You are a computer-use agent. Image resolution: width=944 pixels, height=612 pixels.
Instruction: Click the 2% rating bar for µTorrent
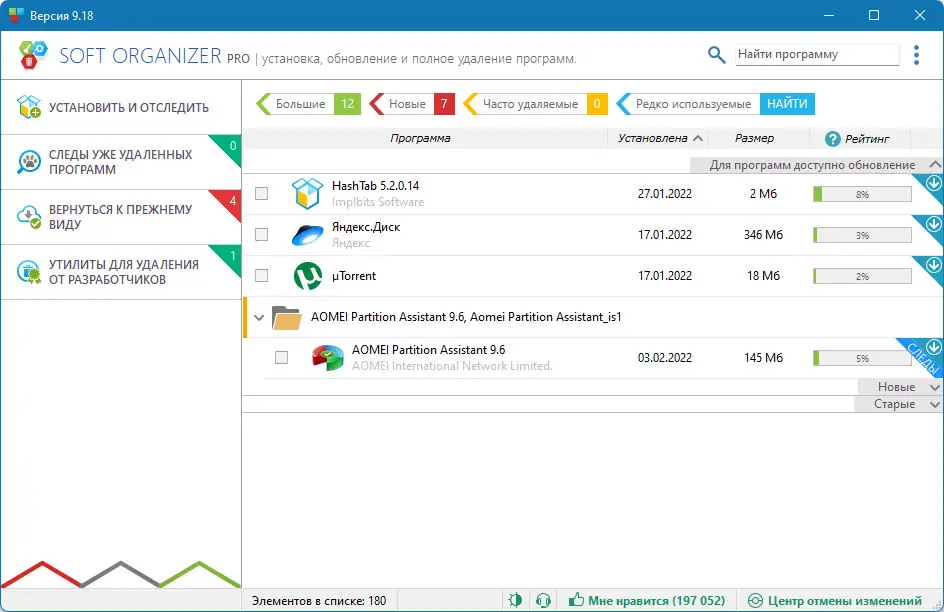(x=862, y=276)
